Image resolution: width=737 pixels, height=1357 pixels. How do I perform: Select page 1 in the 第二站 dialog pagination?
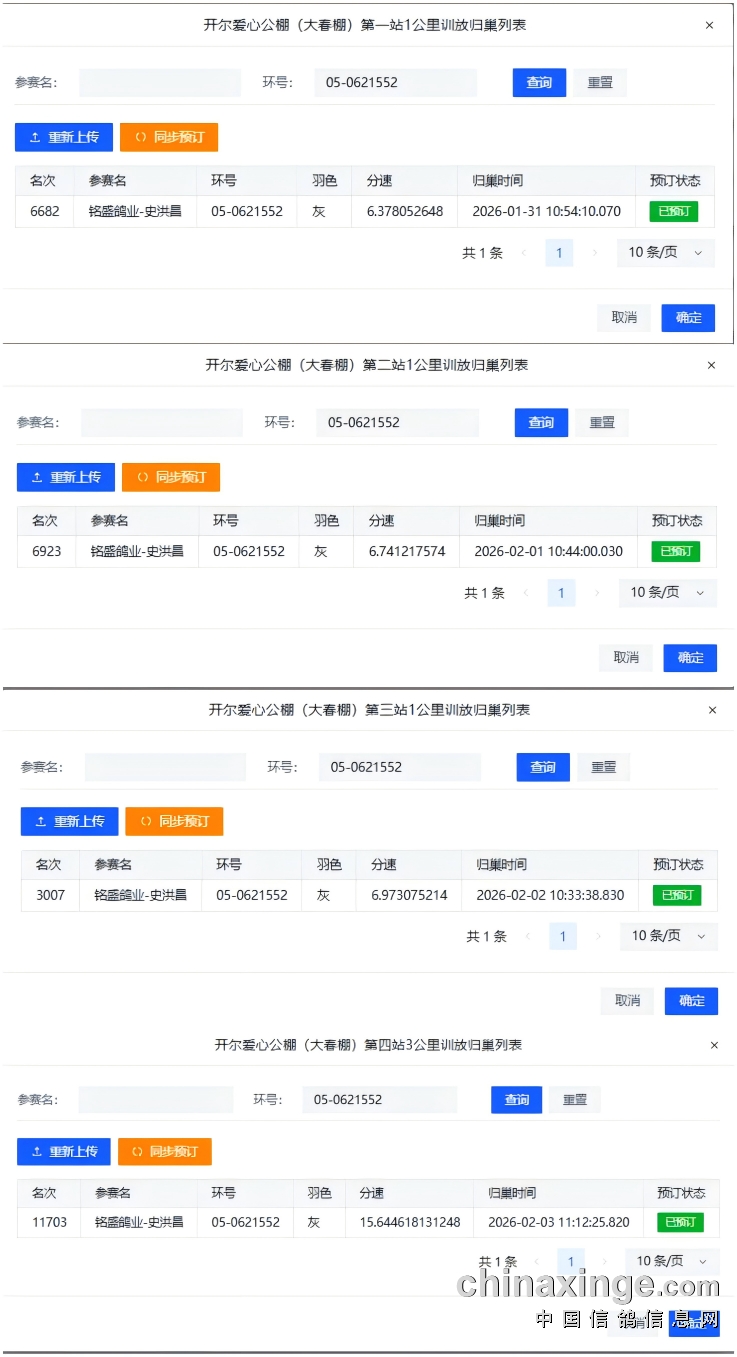pos(561,594)
